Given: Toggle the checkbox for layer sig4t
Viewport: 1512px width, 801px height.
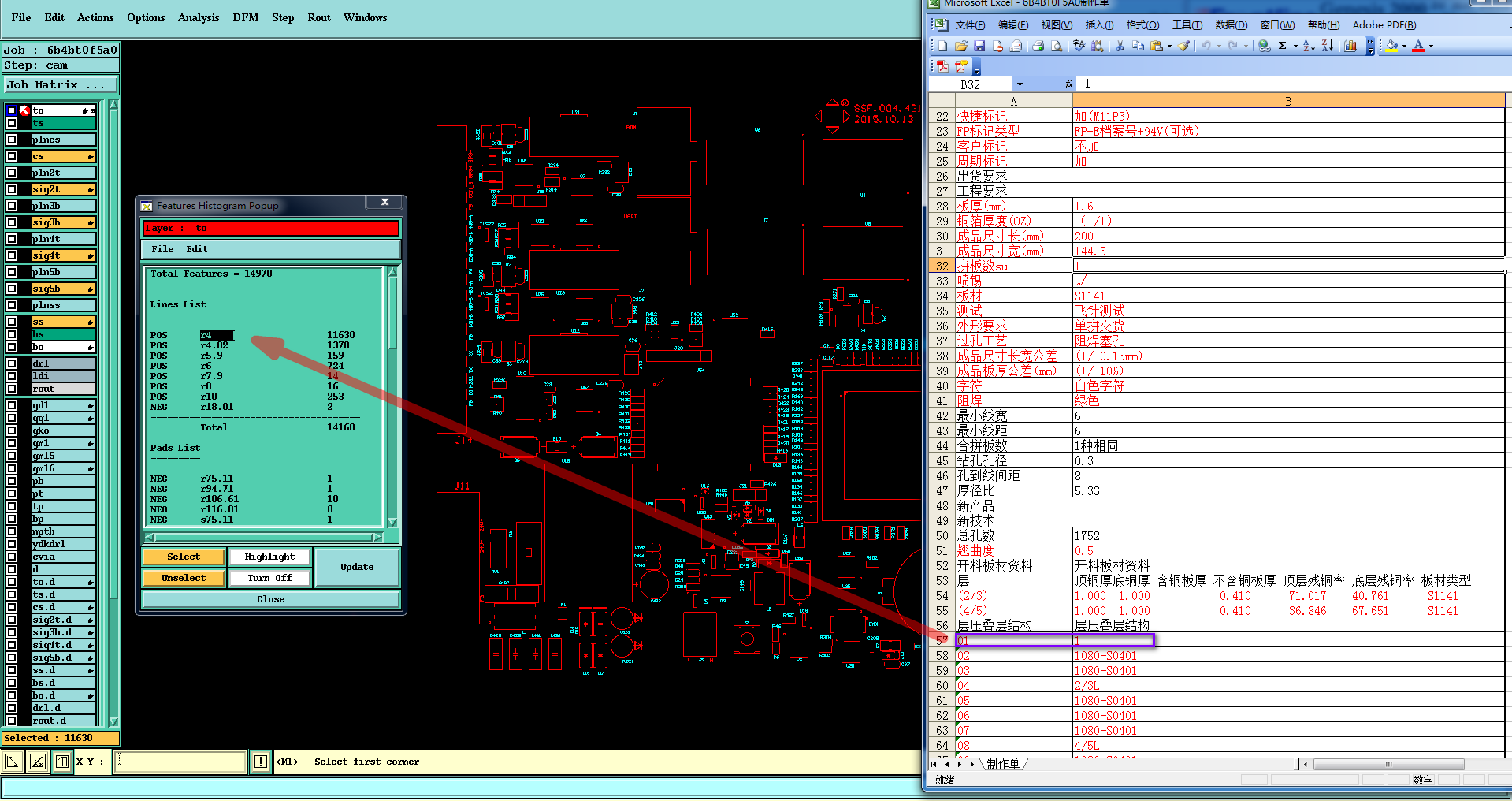Looking at the screenshot, I should (12, 255).
